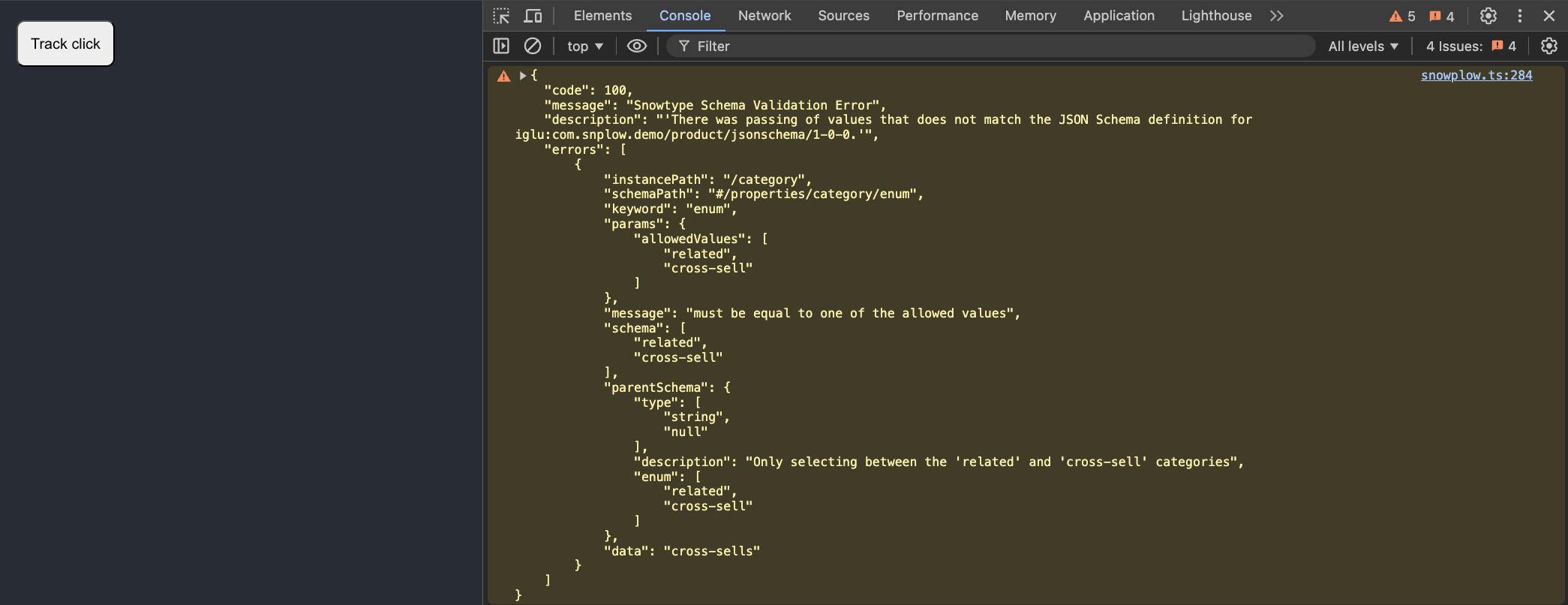
Task: Click the "allowedValues" line
Action: 701,239
